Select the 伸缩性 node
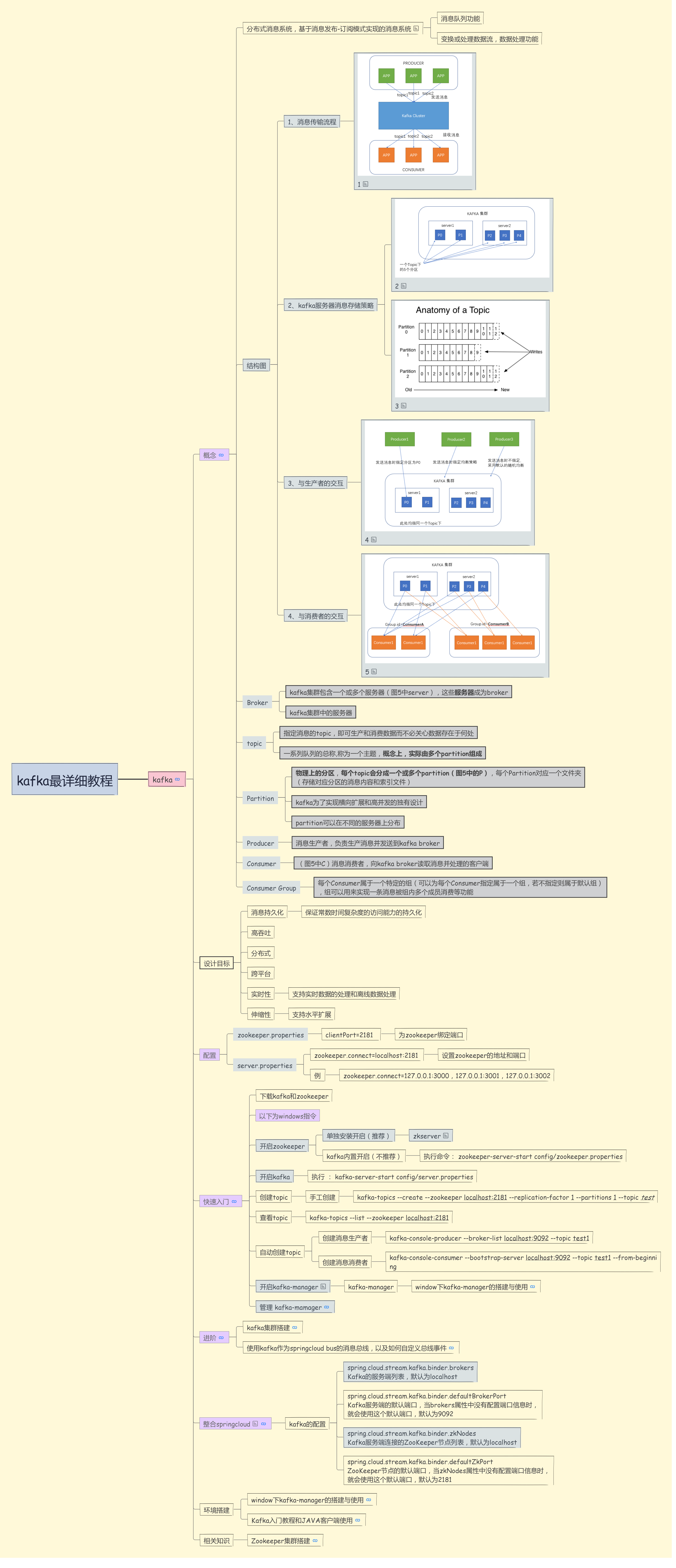 (x=263, y=1020)
